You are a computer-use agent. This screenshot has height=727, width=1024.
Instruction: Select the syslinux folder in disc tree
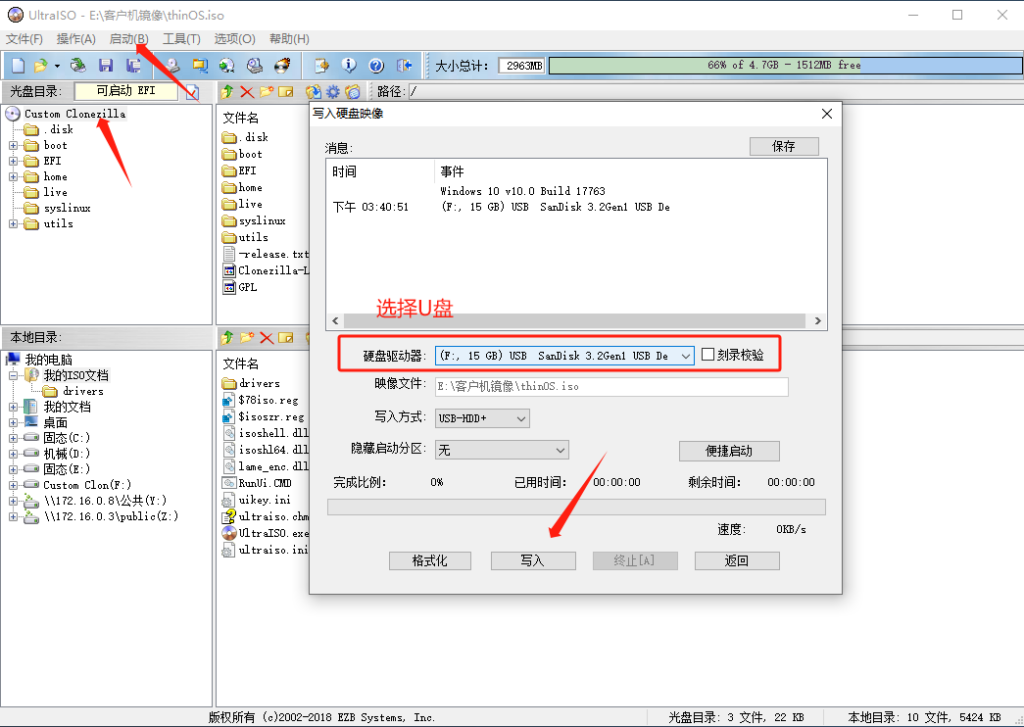67,208
